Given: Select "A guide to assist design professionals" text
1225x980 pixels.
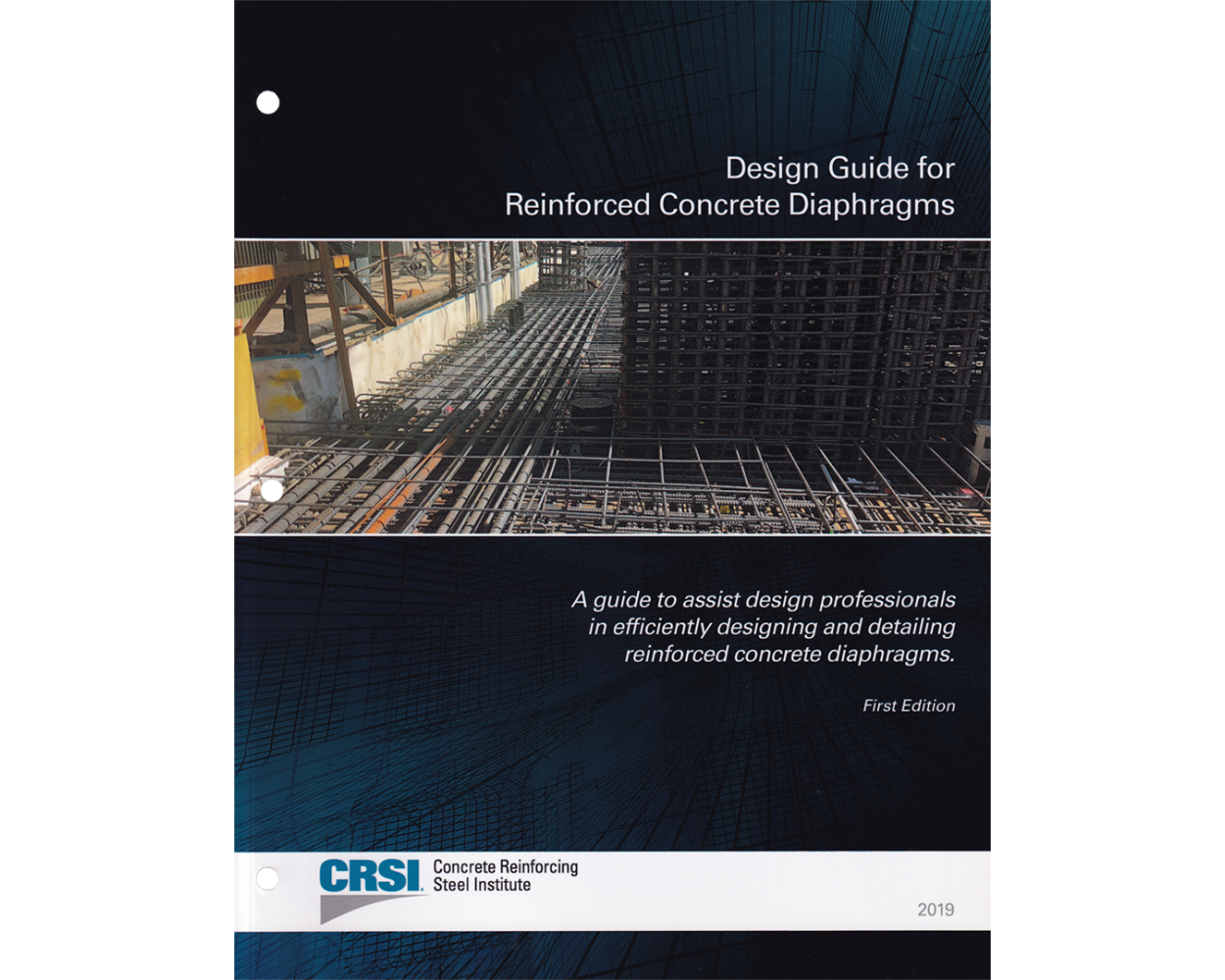Looking at the screenshot, I should 763,600.
